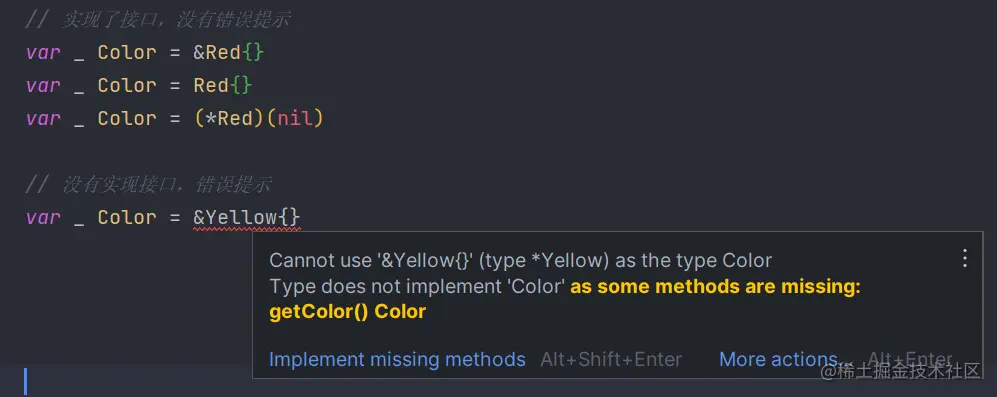Screen dimensions: 997x397
Task: Click the nil keyword inside parentheses
Action: click(294, 119)
